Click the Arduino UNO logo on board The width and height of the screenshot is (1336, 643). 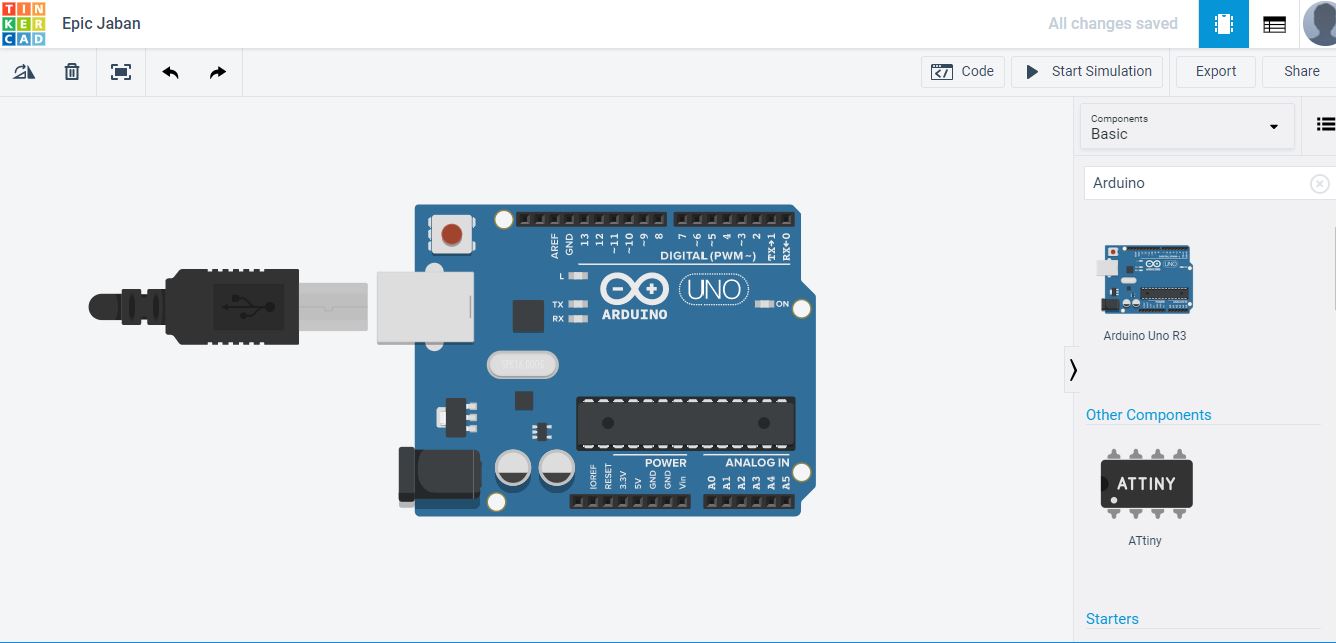click(674, 295)
